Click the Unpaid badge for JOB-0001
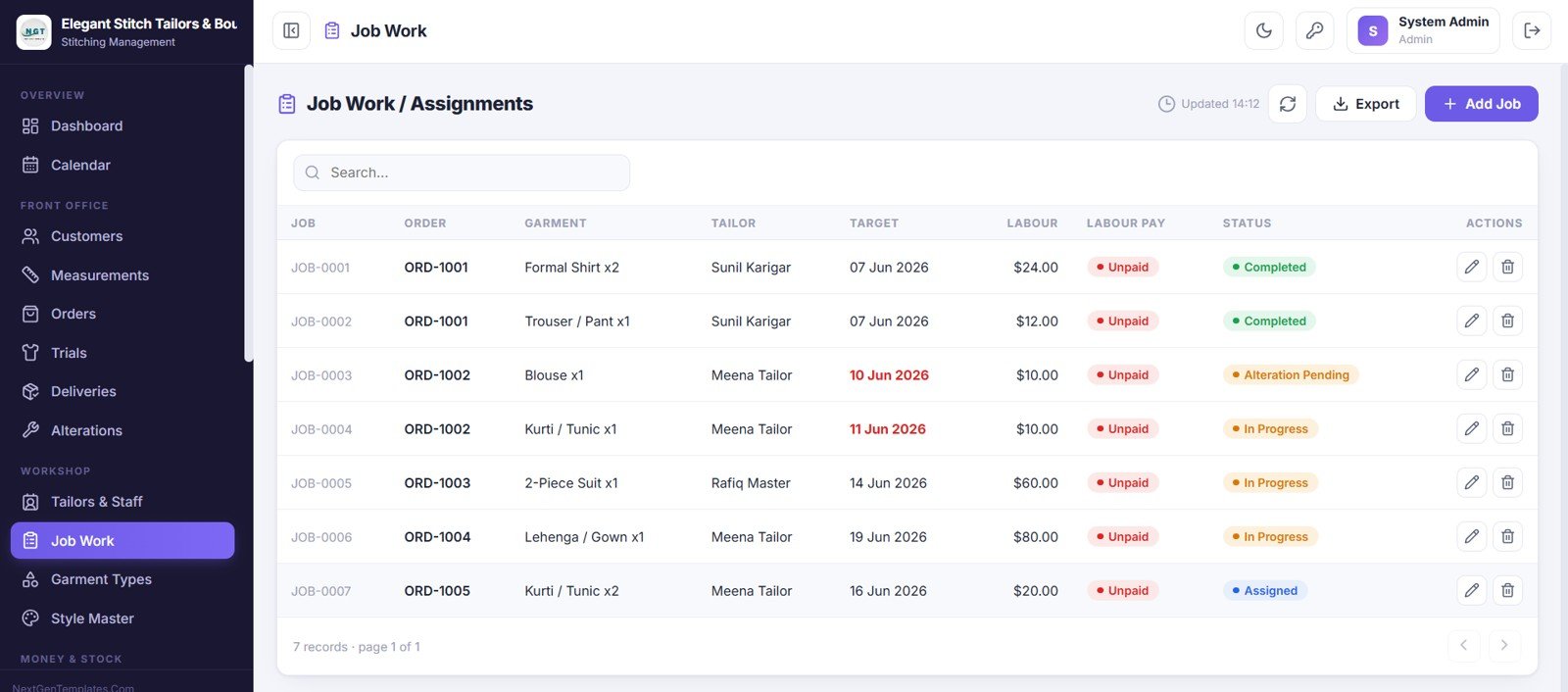Image resolution: width=1568 pixels, height=692 pixels. [x=1123, y=267]
